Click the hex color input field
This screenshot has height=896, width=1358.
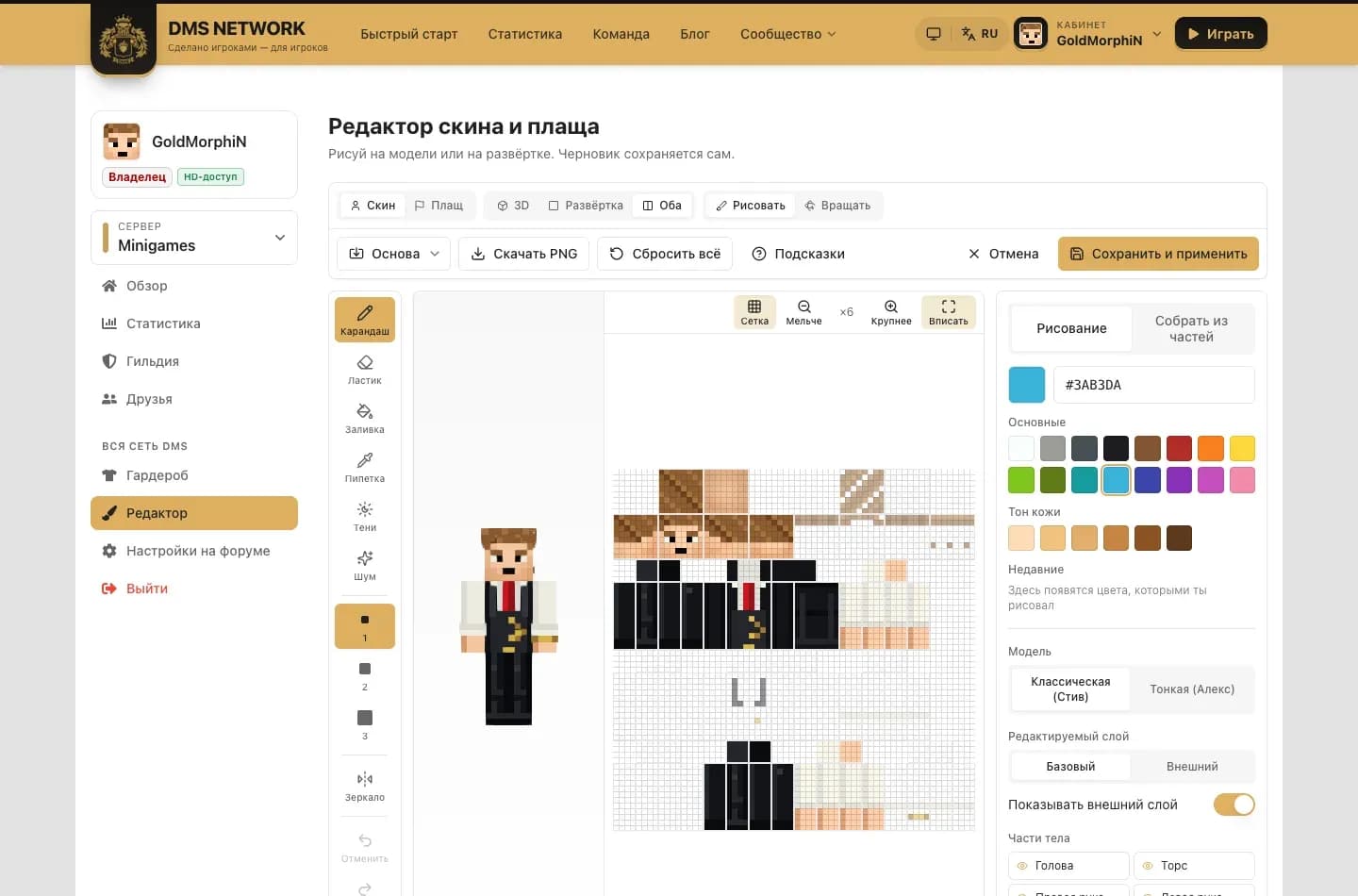(1154, 385)
